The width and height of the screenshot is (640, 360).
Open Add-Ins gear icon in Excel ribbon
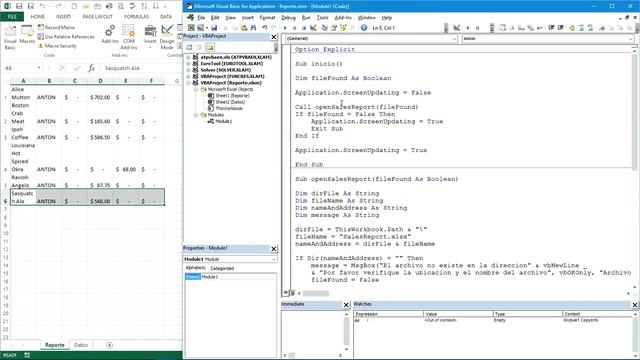109,35
